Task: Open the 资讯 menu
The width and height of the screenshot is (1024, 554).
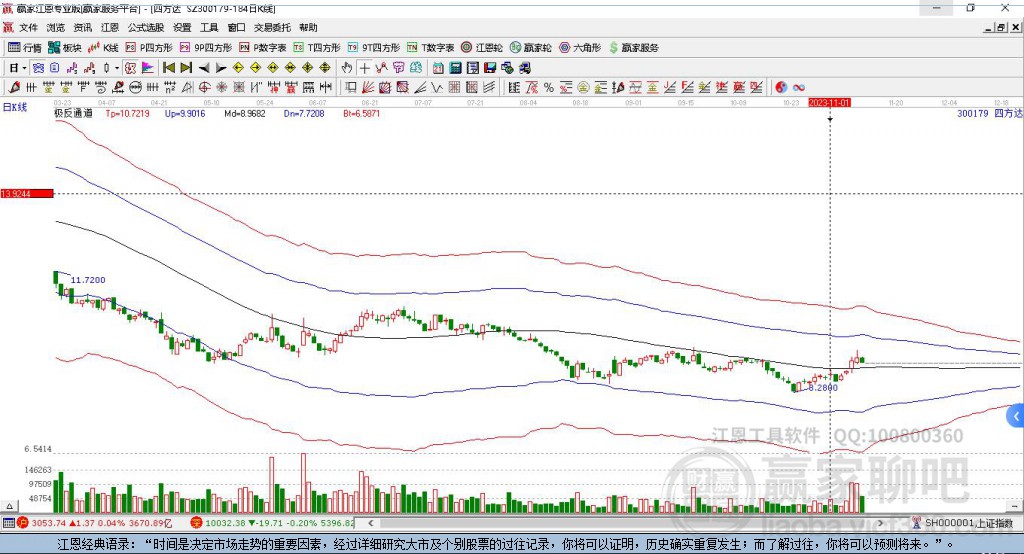Action: [82, 27]
